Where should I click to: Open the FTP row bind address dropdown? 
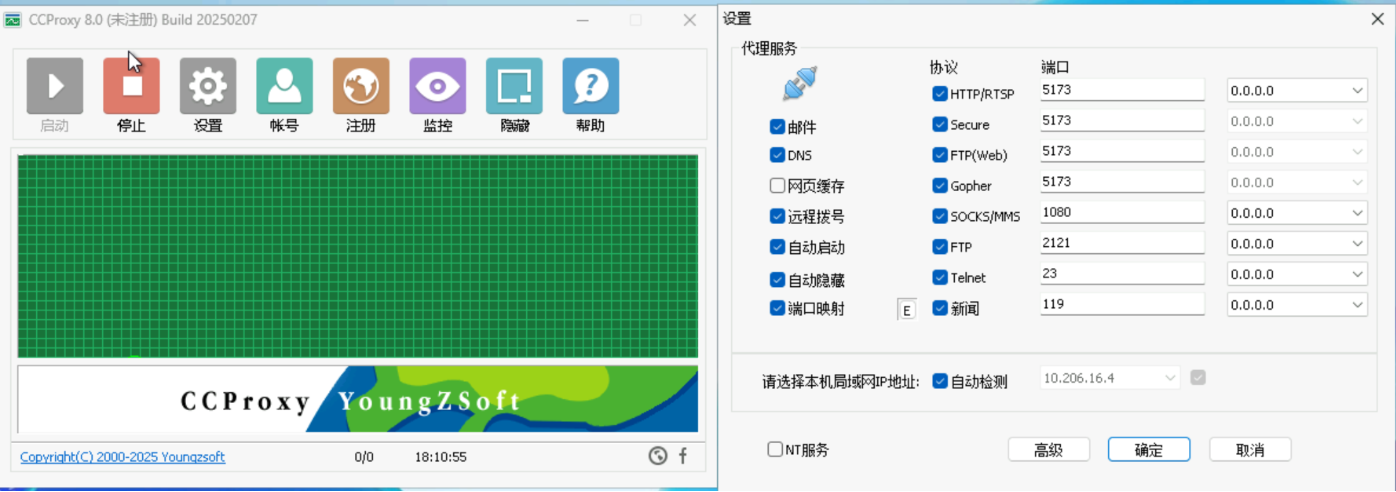1297,244
